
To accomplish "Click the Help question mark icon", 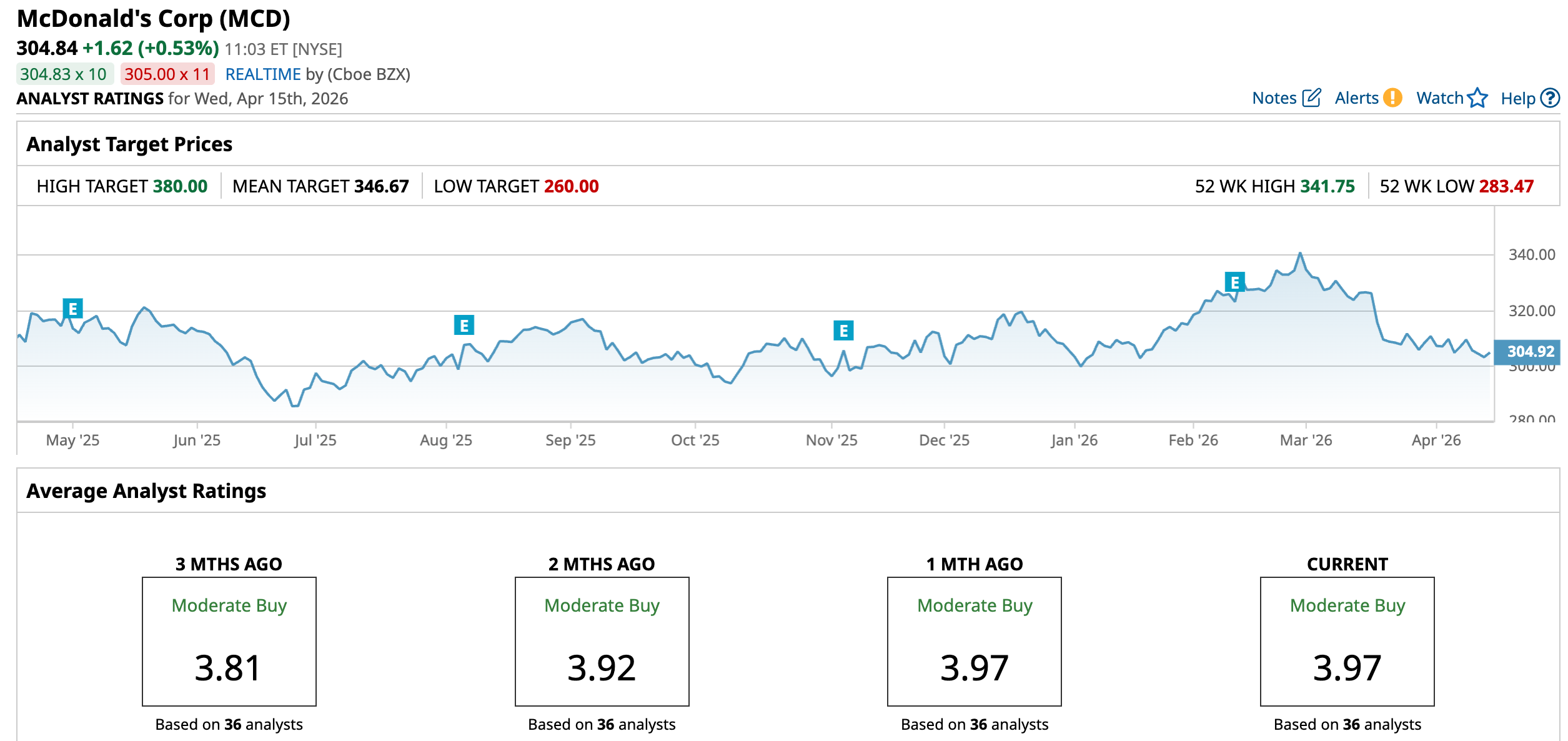I will pos(1550,98).
